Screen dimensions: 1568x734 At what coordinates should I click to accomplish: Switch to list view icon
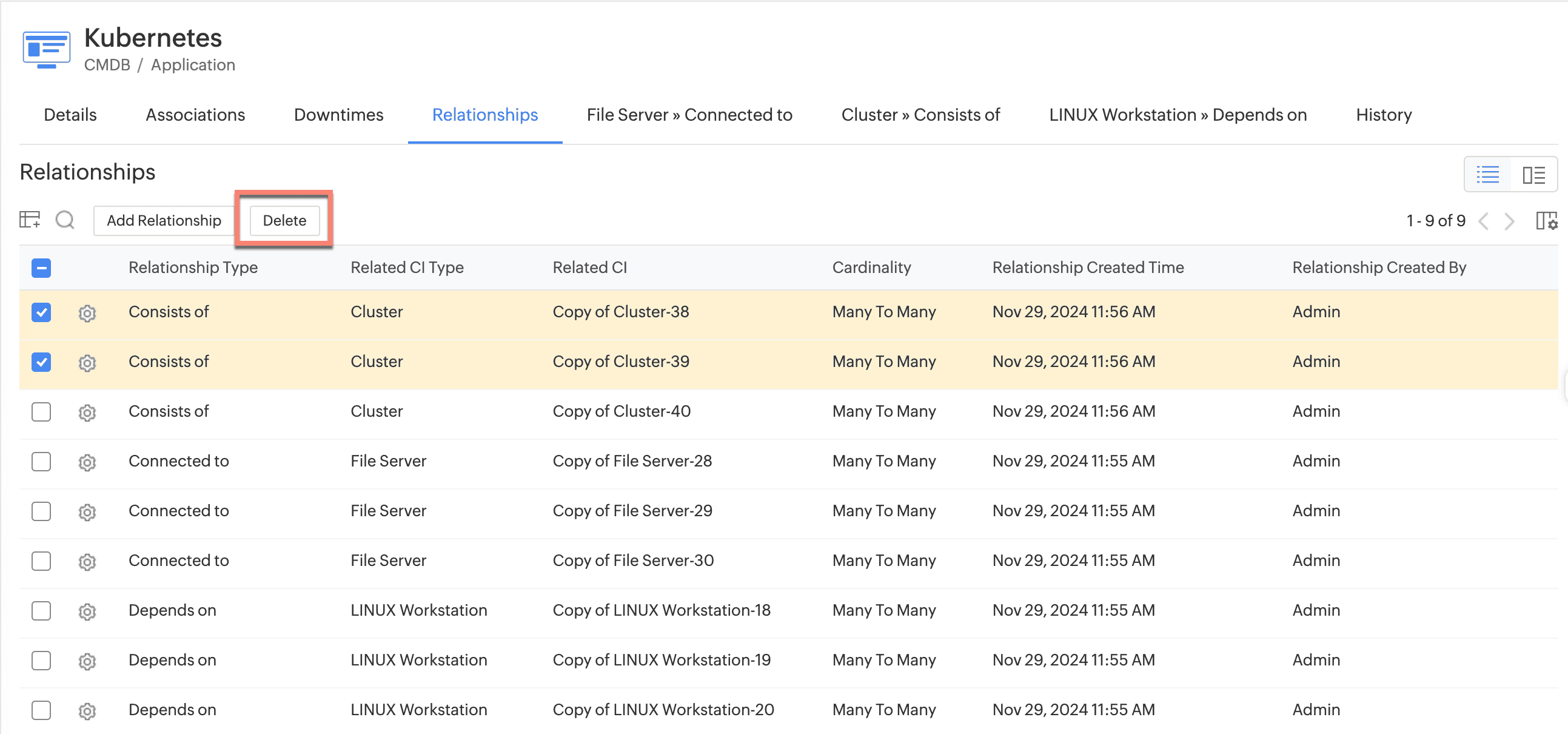coord(1487,175)
